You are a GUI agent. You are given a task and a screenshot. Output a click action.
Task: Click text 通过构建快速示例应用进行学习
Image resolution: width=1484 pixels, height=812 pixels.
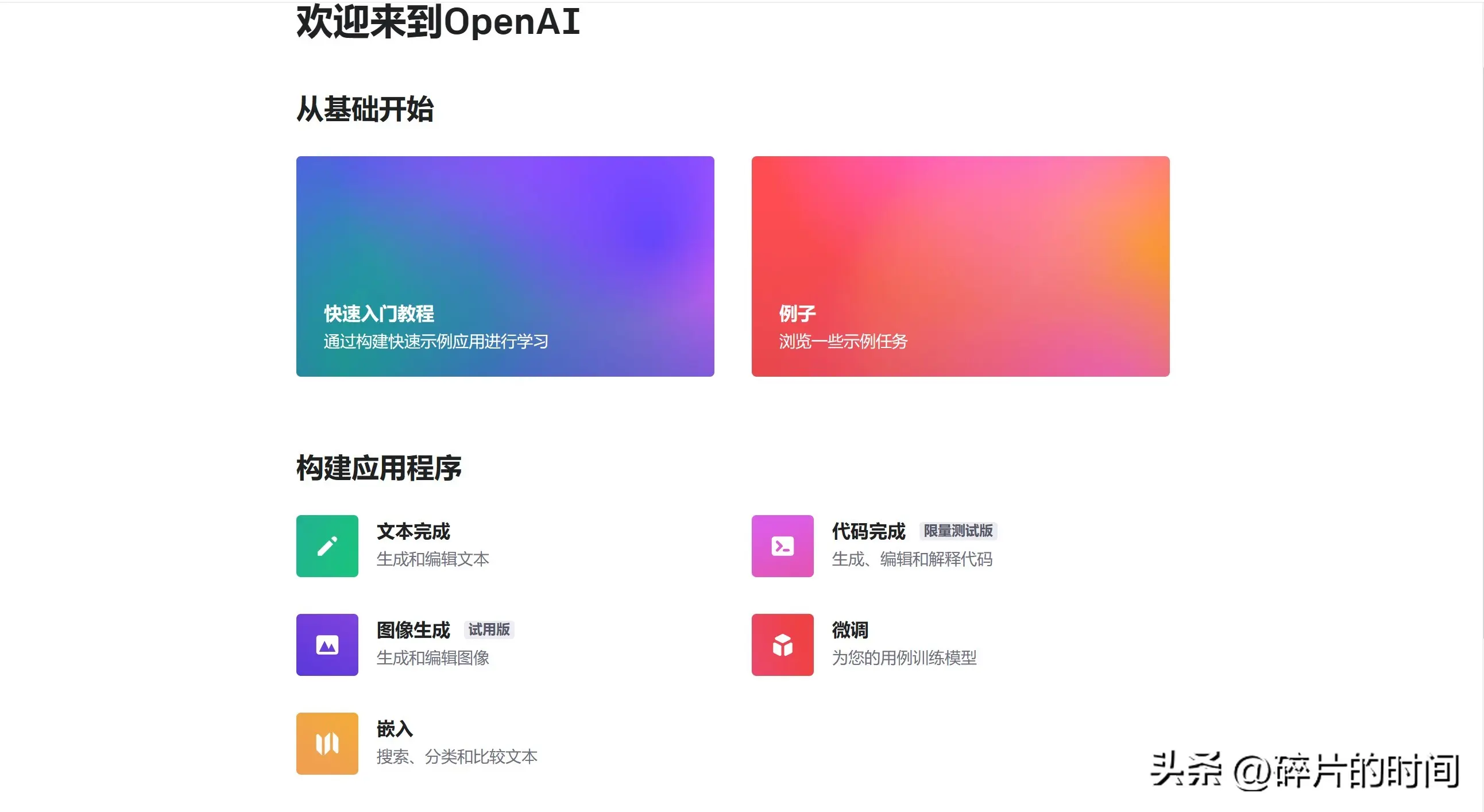(x=436, y=341)
